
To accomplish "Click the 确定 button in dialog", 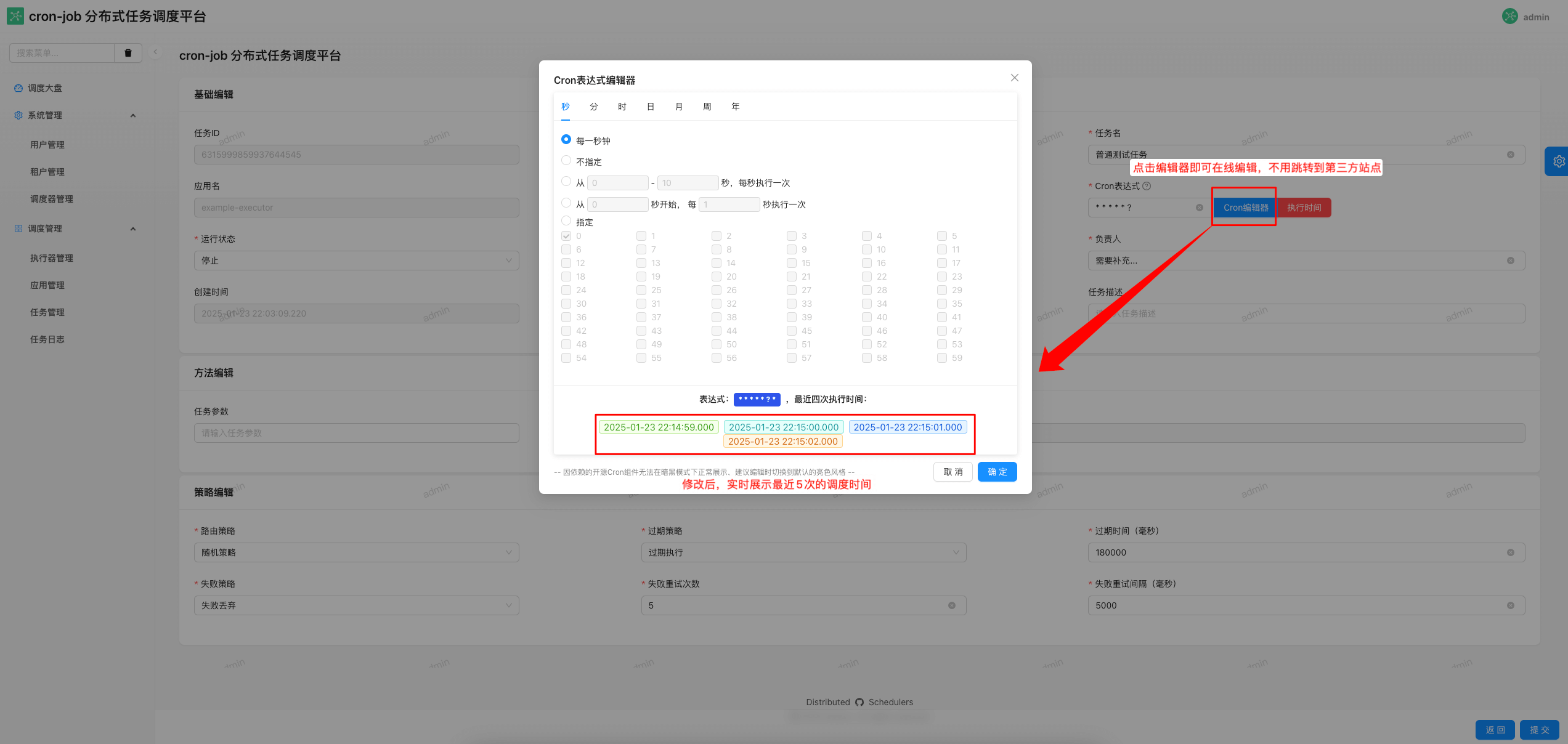I will (x=997, y=472).
